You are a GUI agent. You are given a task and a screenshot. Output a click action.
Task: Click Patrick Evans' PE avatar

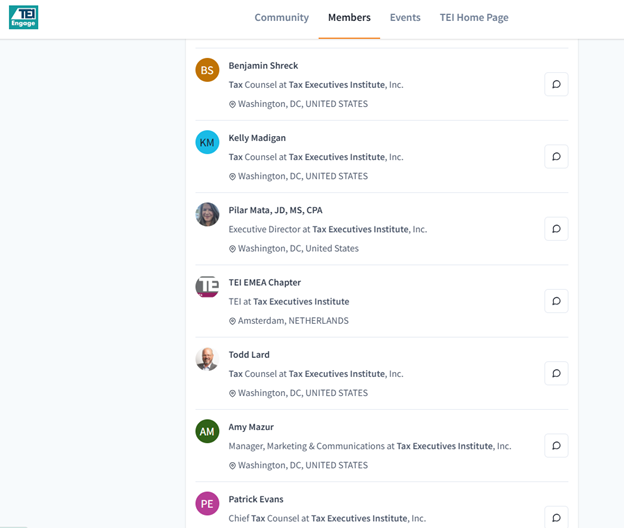(x=207, y=504)
